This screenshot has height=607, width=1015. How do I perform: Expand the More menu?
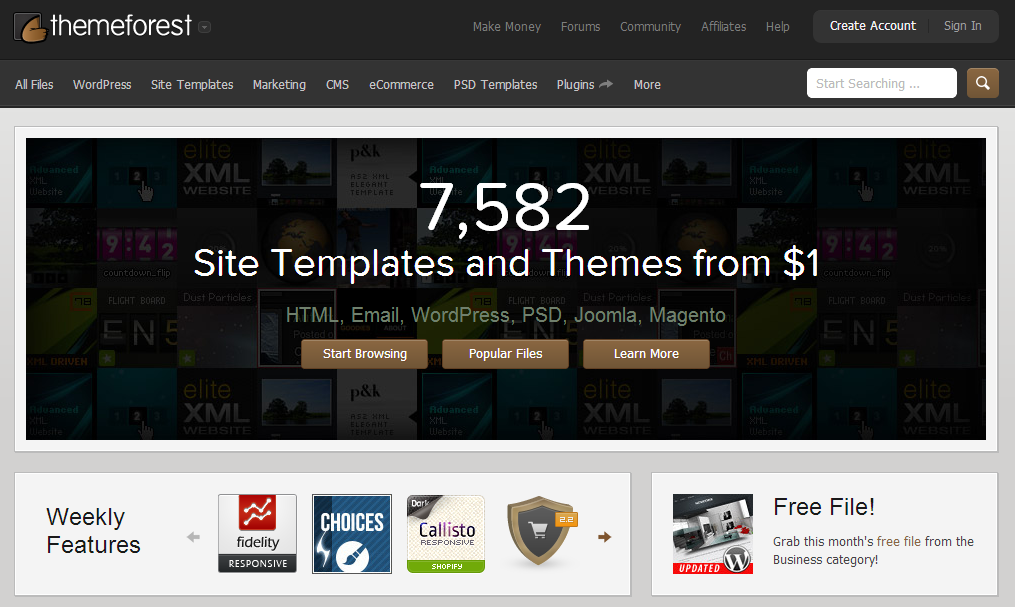coord(647,85)
